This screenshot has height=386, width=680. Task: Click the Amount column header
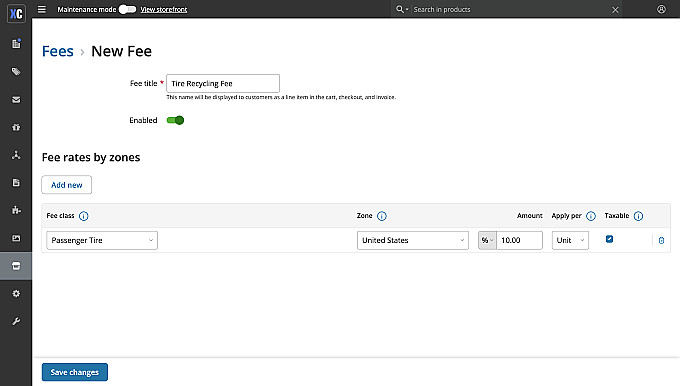(x=530, y=216)
